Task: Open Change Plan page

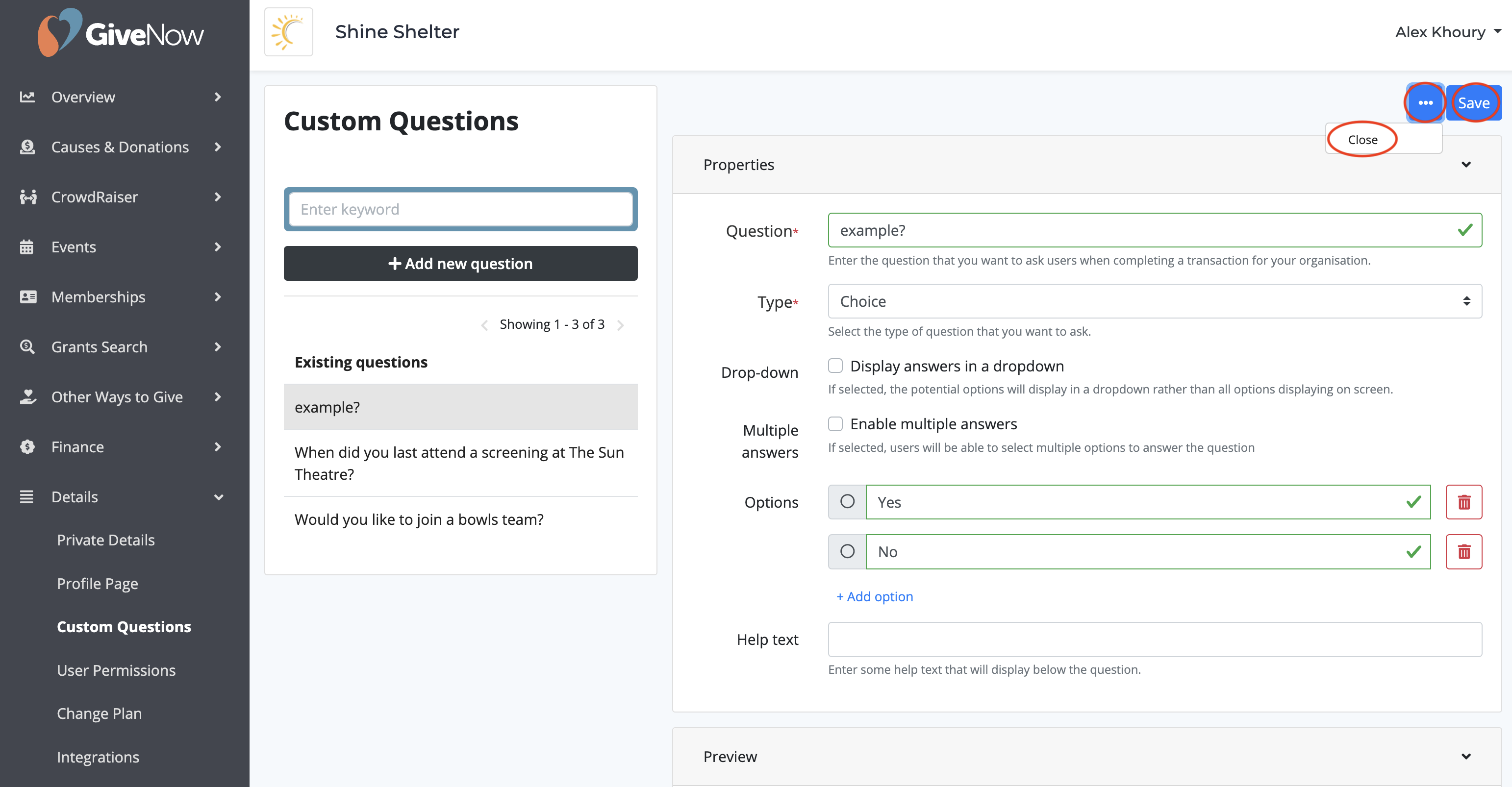Action: point(99,713)
